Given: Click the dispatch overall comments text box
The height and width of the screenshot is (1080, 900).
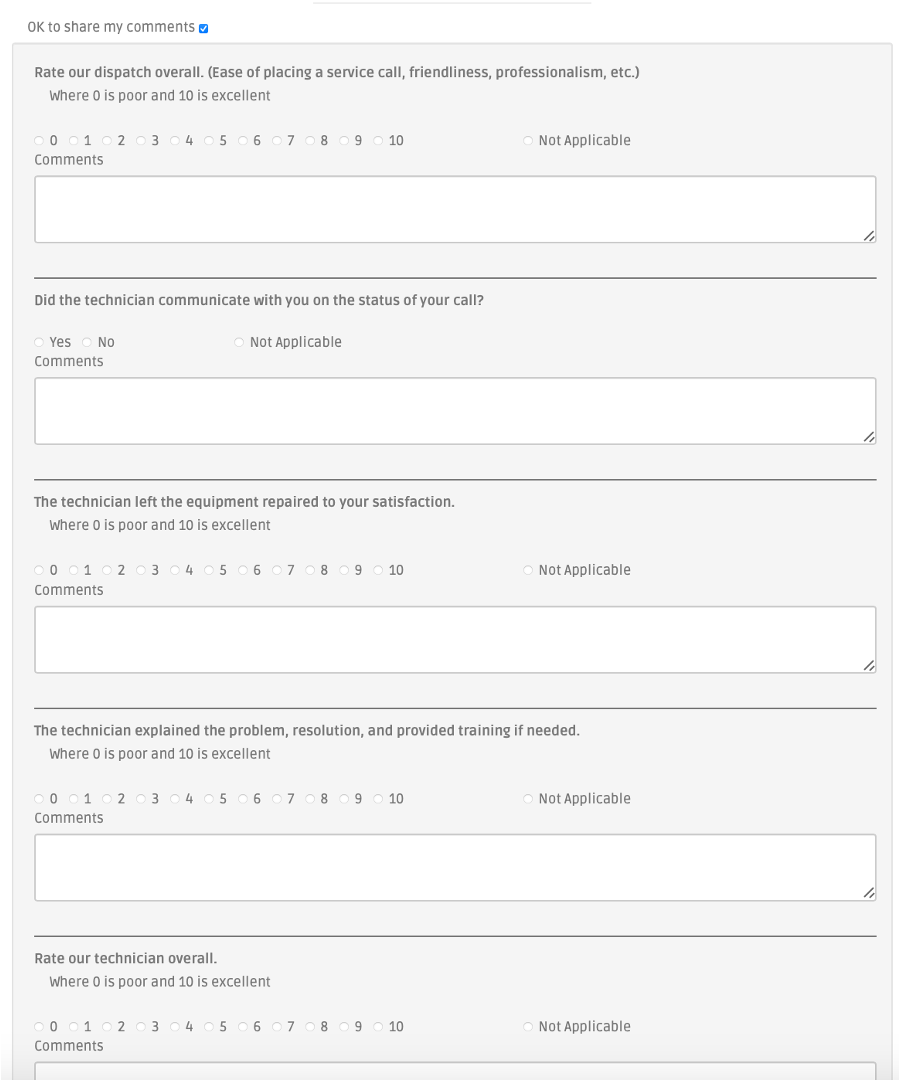Looking at the screenshot, I should [455, 209].
